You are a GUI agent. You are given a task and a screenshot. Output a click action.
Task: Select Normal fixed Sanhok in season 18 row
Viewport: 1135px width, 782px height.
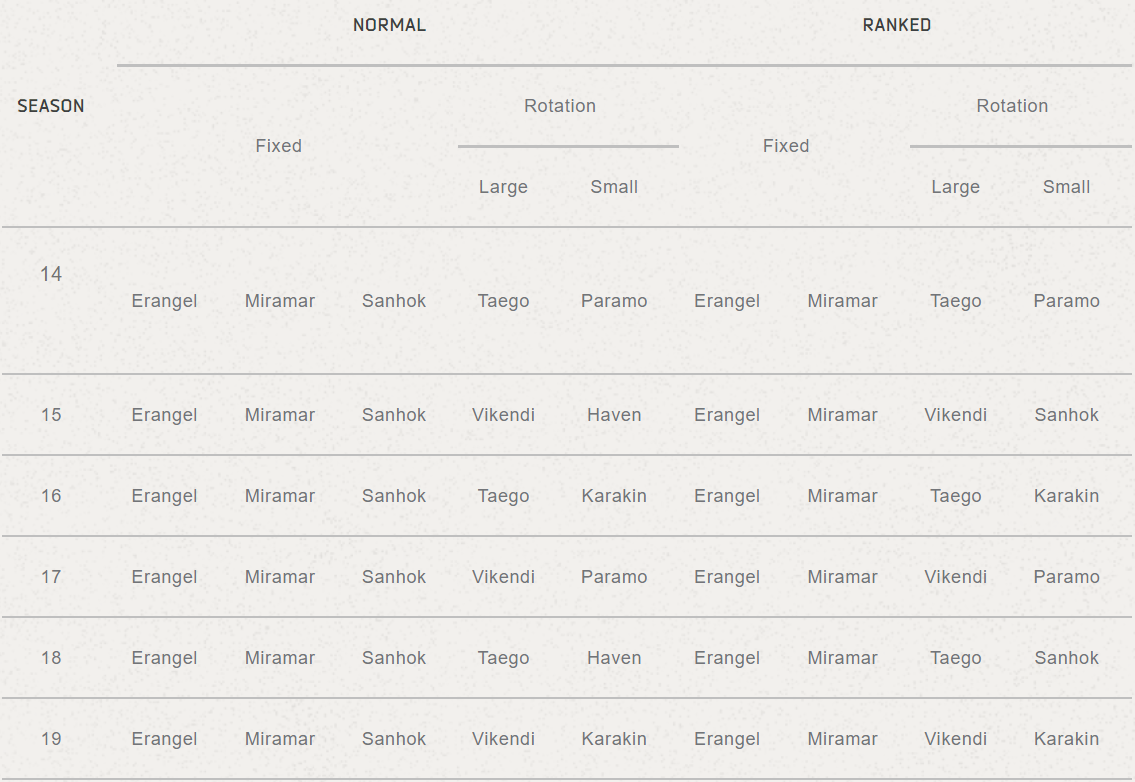click(x=394, y=658)
